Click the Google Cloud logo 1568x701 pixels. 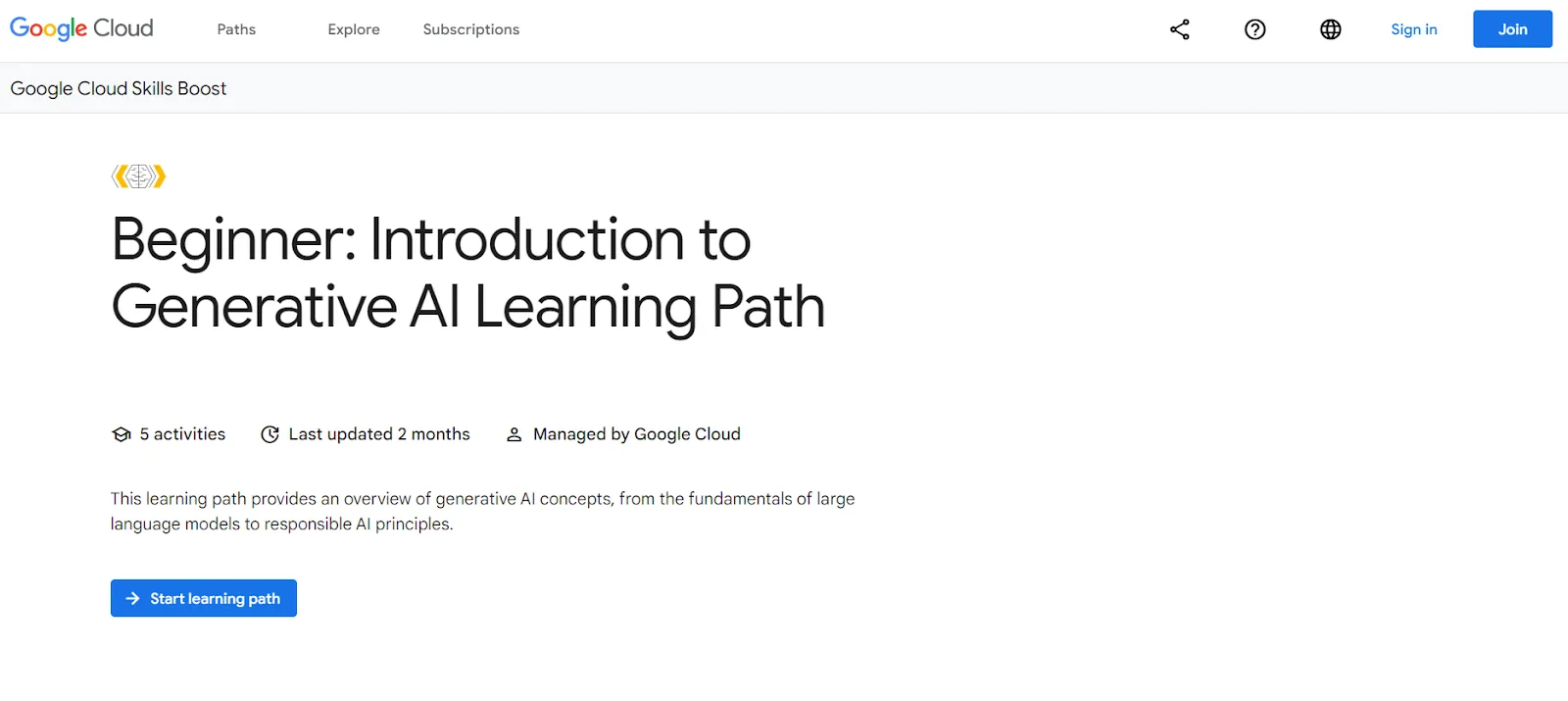(x=81, y=28)
